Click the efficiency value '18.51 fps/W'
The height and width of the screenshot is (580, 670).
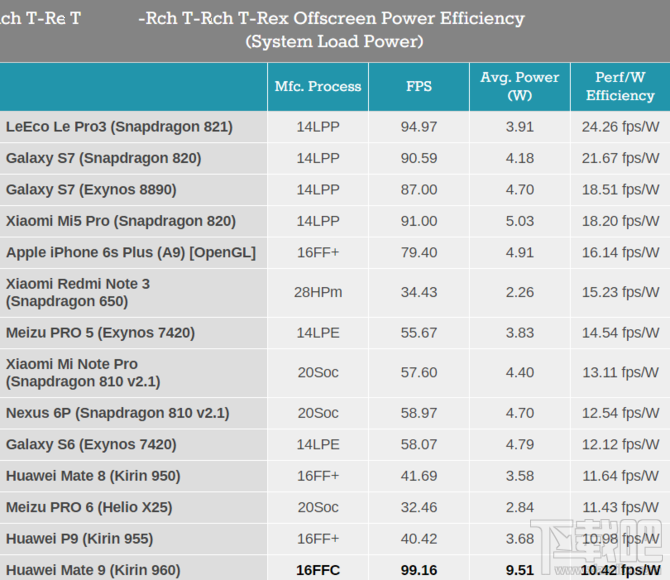pos(620,190)
